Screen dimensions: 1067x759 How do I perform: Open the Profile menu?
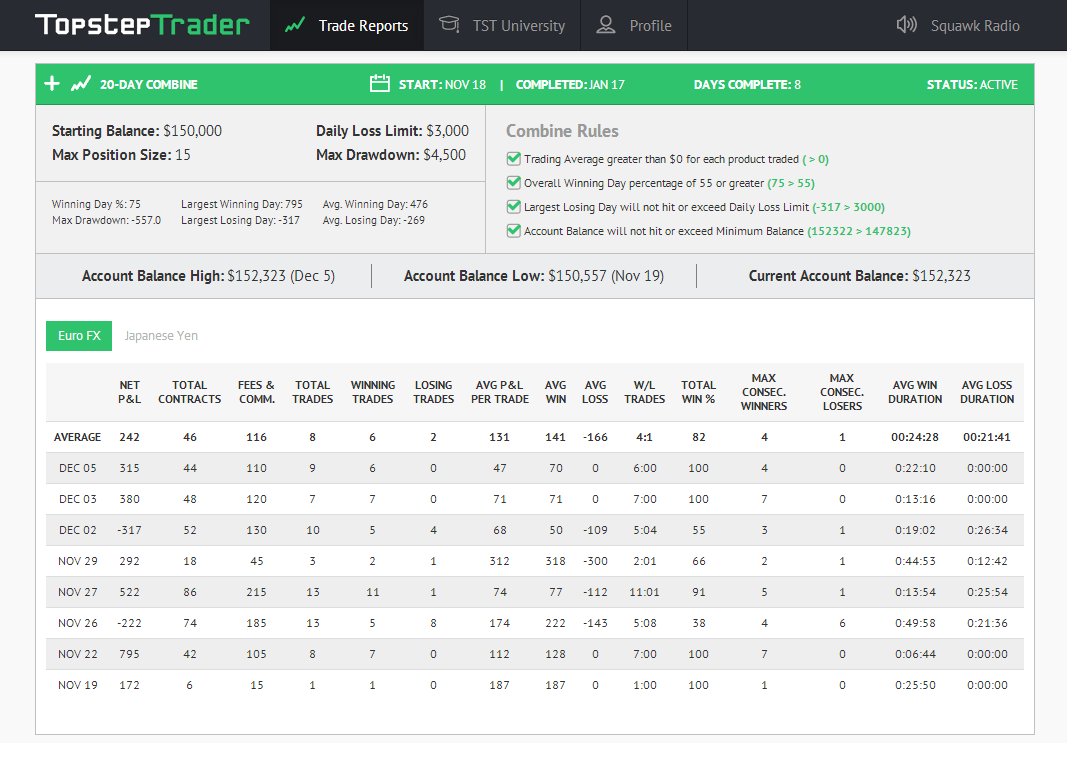click(x=634, y=25)
